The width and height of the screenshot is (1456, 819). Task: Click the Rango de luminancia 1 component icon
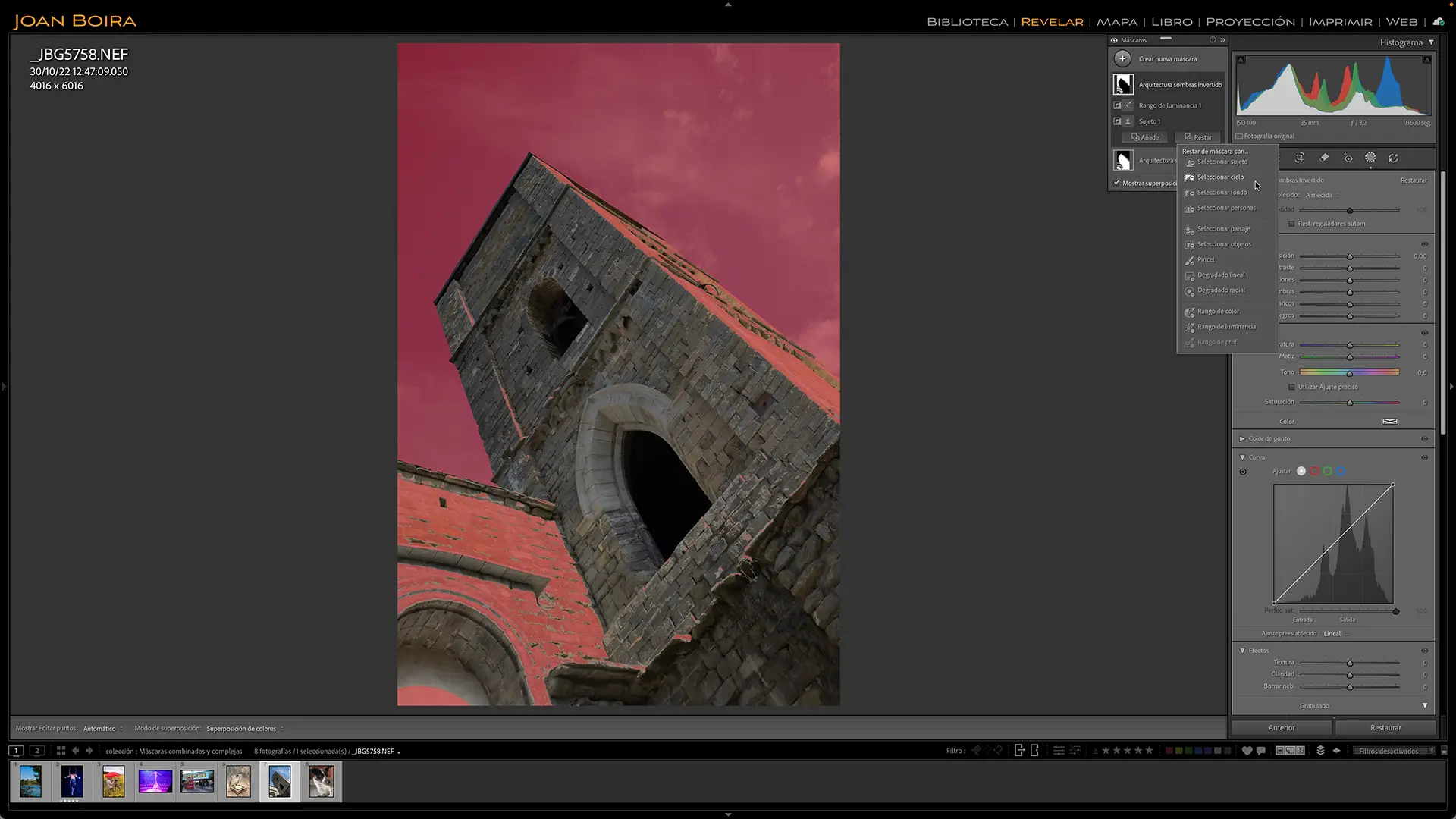1128,105
